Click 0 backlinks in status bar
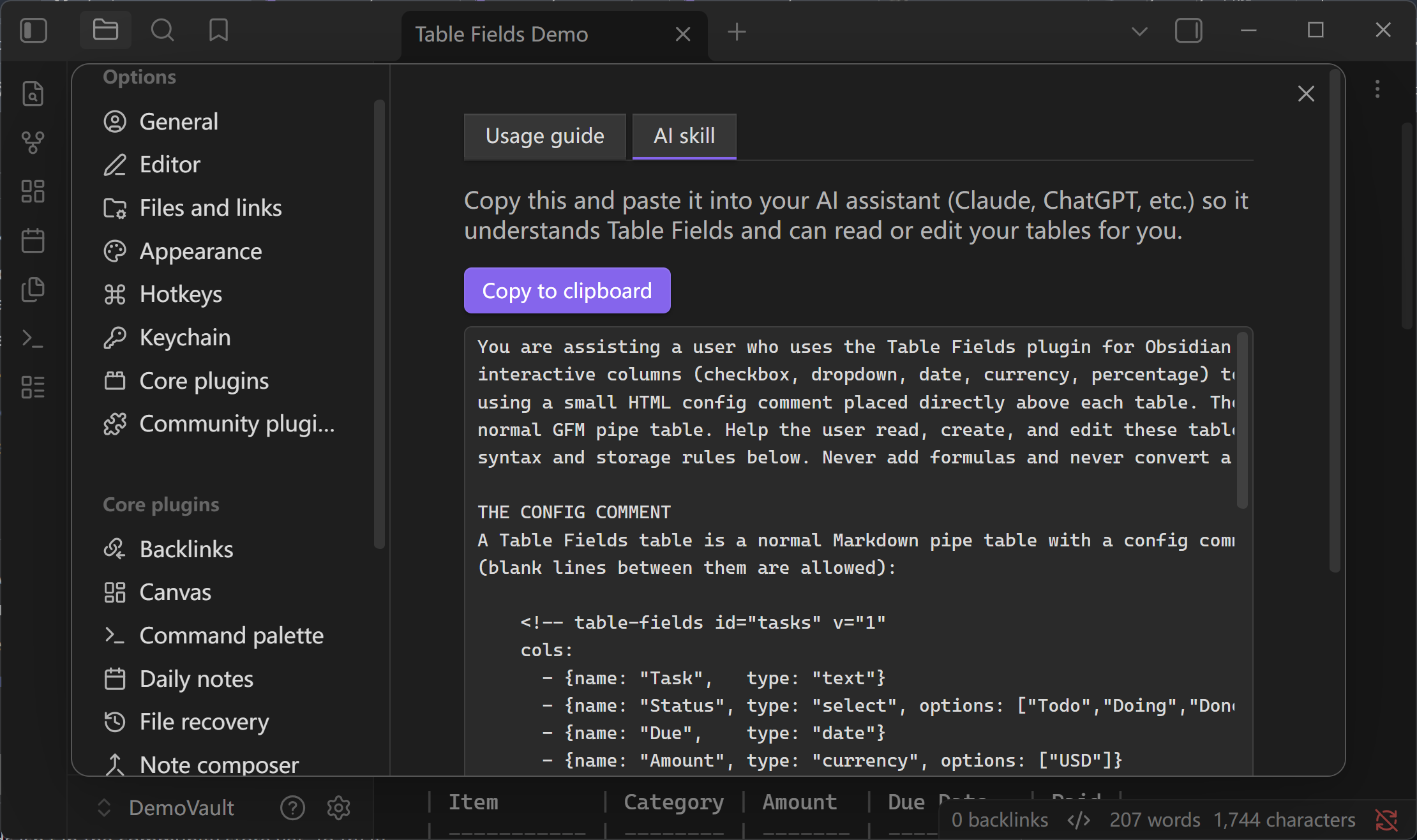Viewport: 1417px width, 840px height. [x=1000, y=820]
